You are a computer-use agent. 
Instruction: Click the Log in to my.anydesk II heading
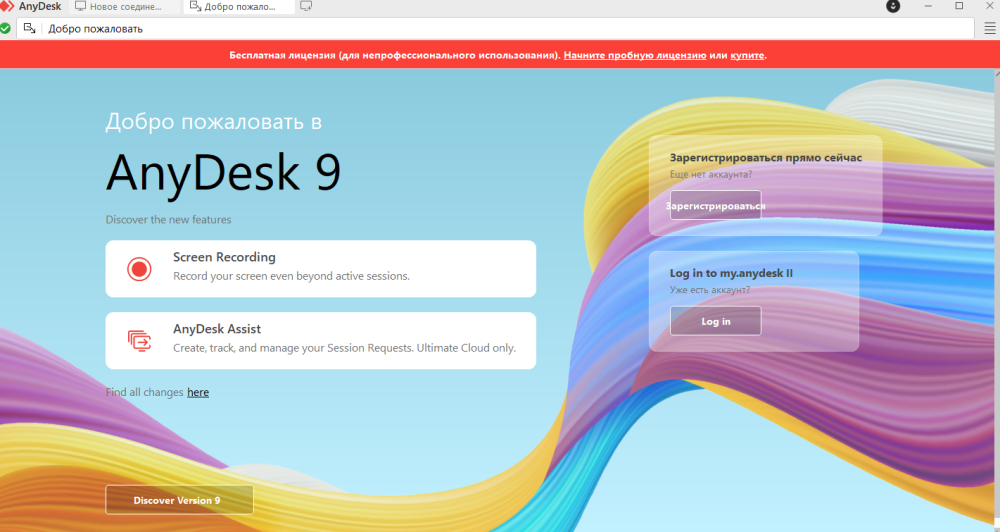coord(731,273)
